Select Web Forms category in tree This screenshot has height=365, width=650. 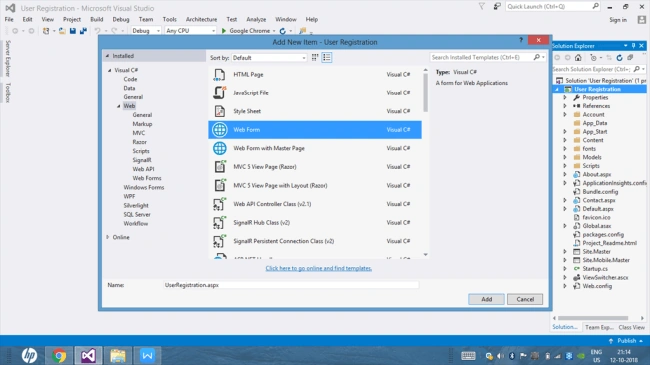pyautogui.click(x=147, y=178)
